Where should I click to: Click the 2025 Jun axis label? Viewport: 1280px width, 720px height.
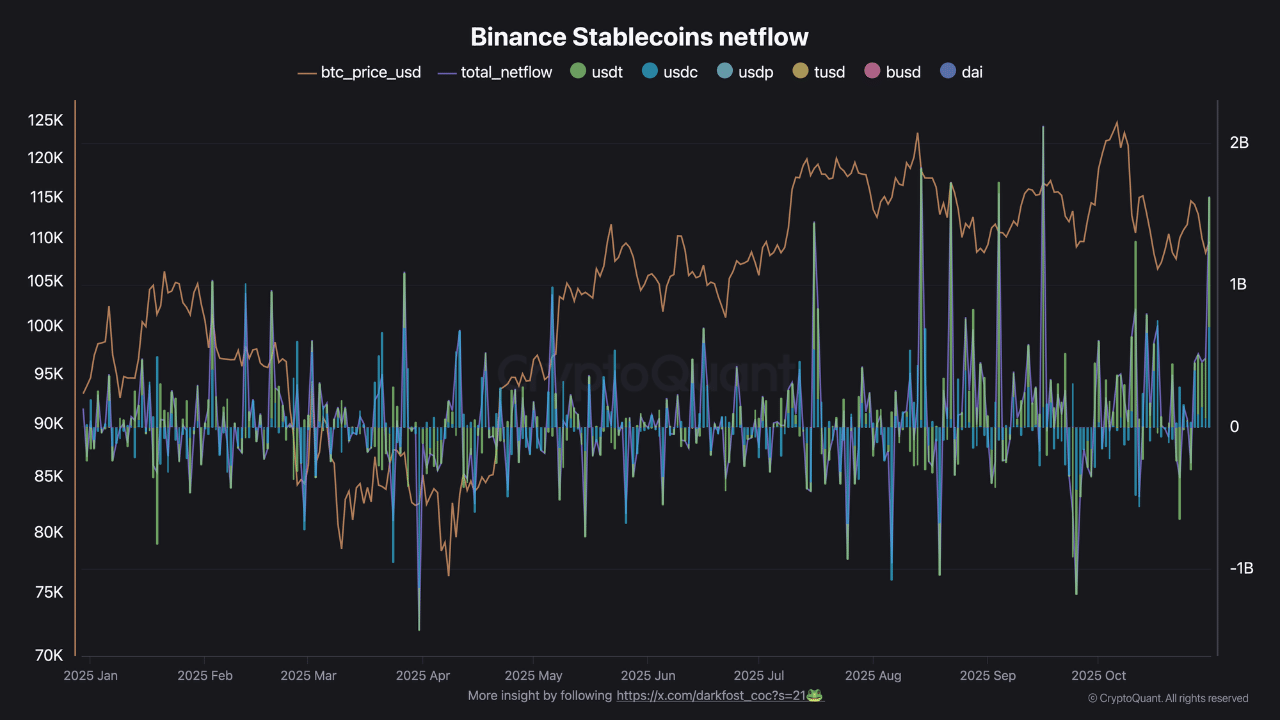[x=649, y=675]
